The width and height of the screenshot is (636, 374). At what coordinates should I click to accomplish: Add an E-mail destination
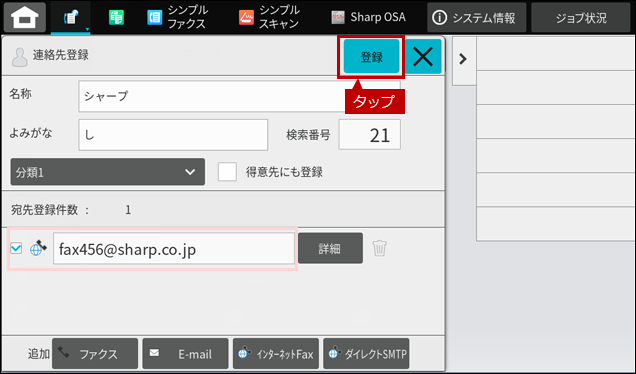click(x=185, y=354)
